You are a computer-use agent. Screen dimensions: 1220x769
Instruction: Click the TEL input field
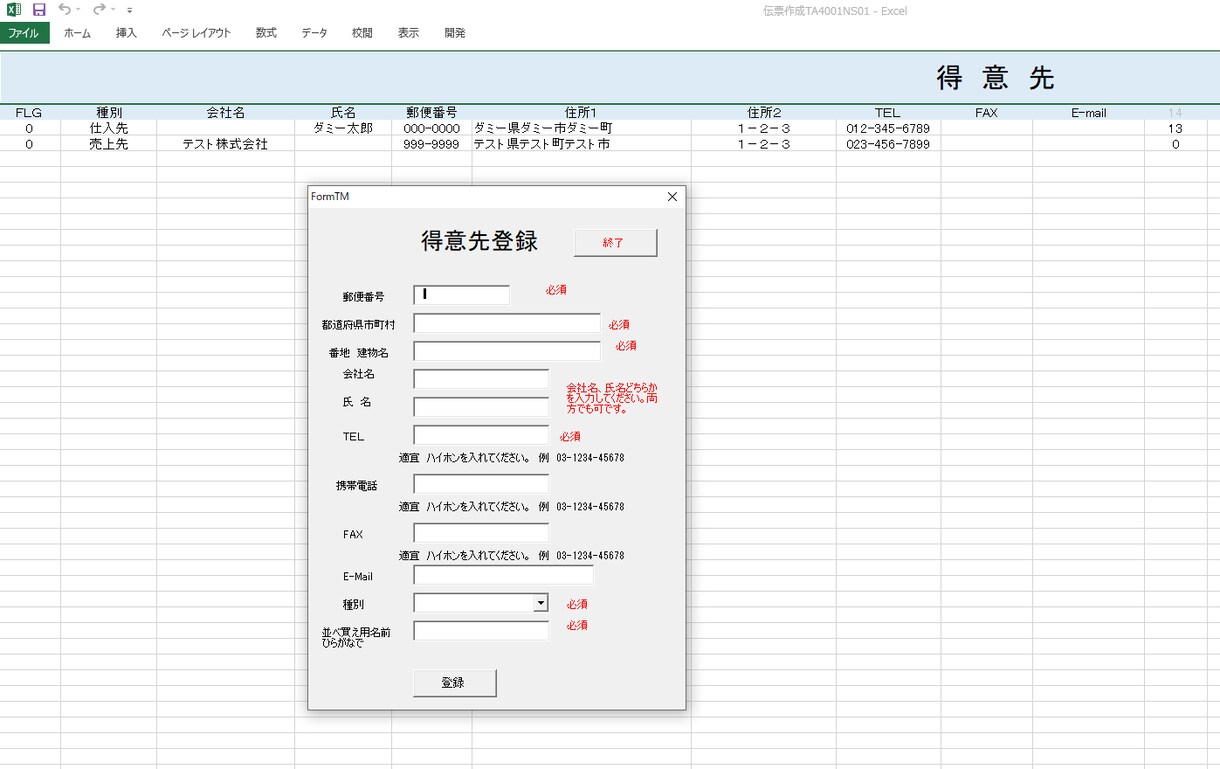click(x=481, y=435)
